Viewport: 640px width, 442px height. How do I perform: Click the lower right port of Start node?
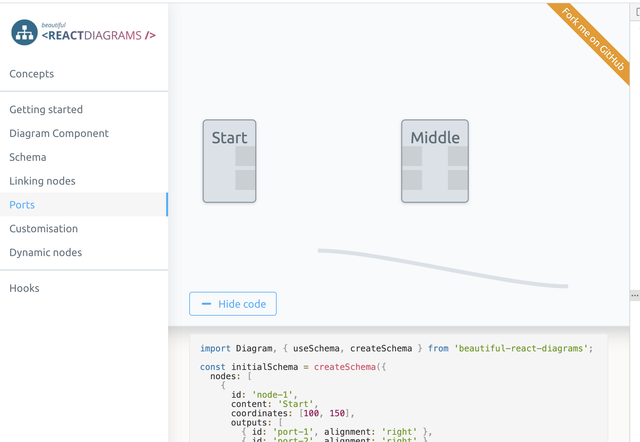click(245, 180)
